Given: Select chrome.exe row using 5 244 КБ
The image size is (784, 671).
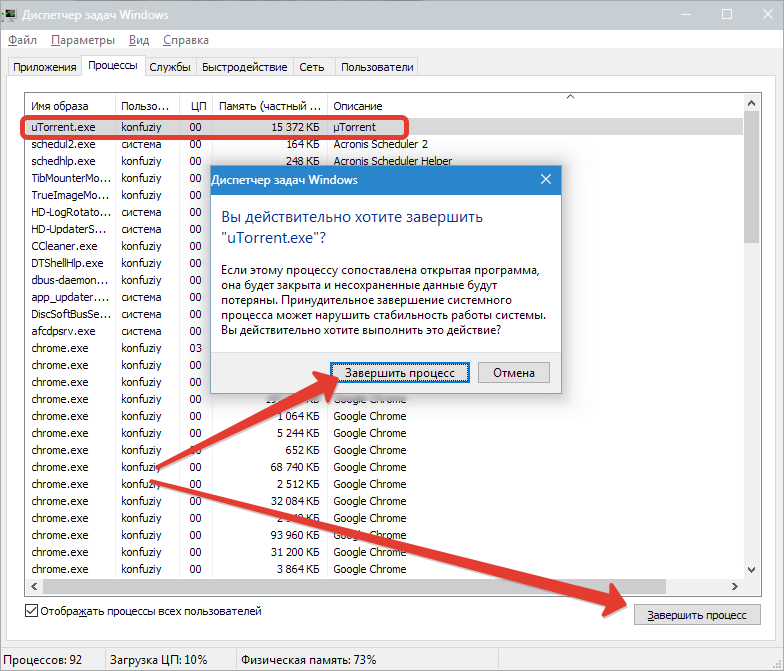Looking at the screenshot, I should 384,433.
